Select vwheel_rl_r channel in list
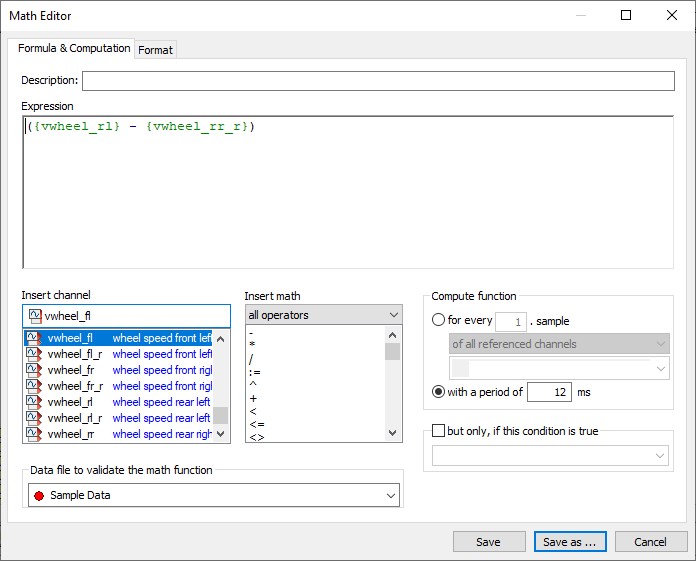This screenshot has height=561, width=696. [119, 418]
